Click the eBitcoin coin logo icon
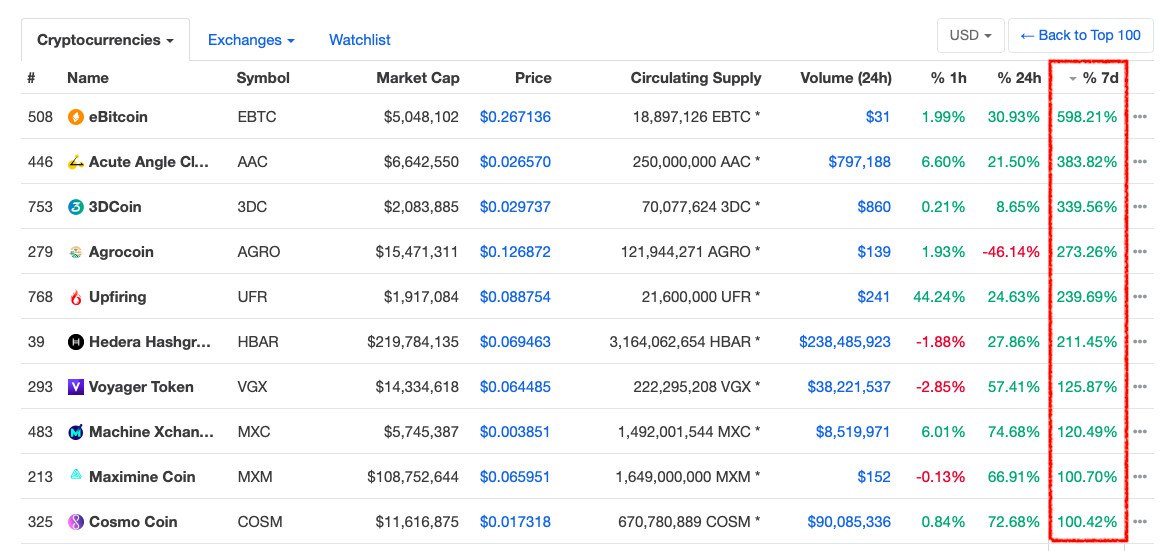This screenshot has height=551, width=1169. point(75,117)
